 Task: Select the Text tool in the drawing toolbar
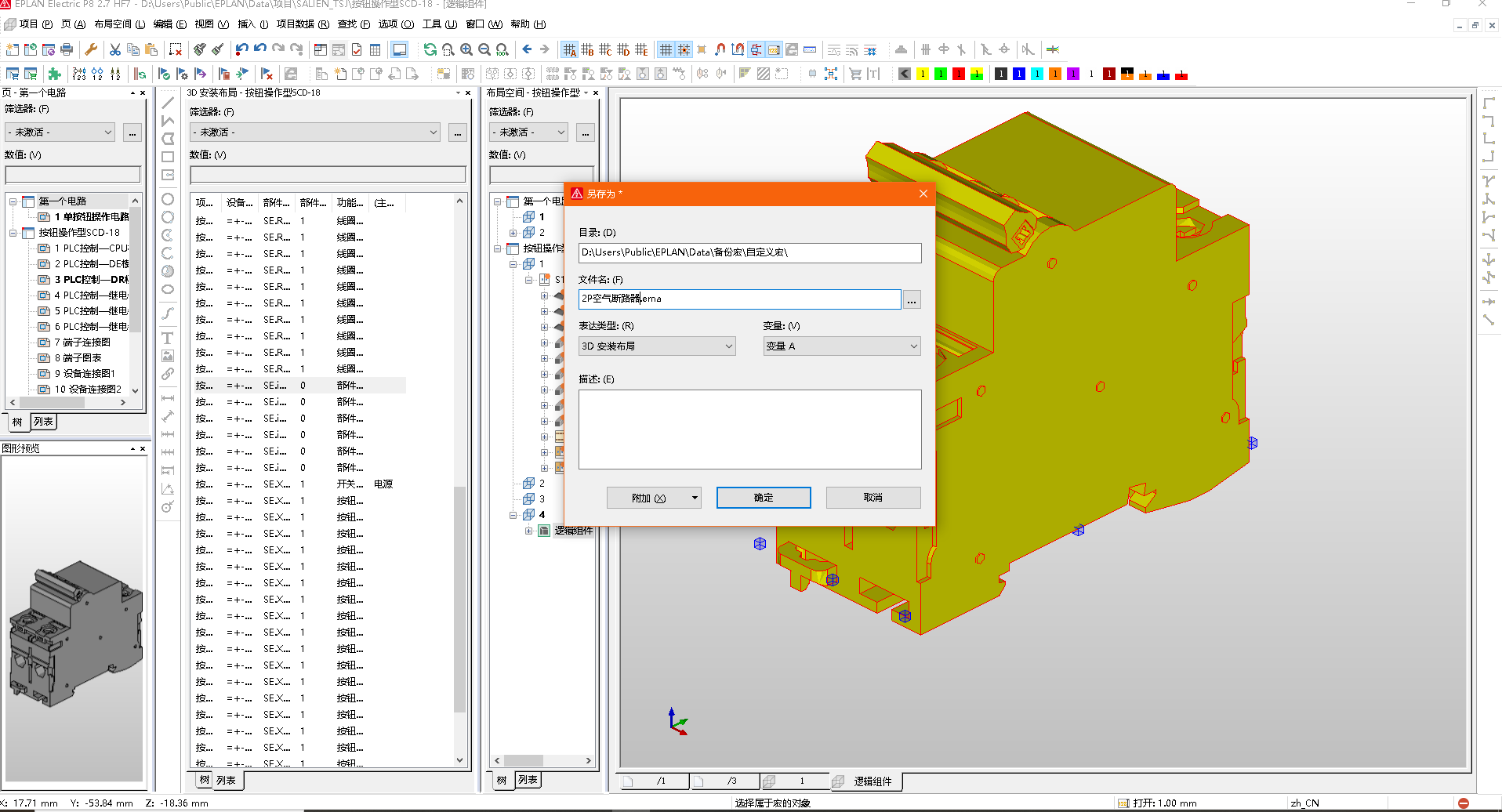168,338
